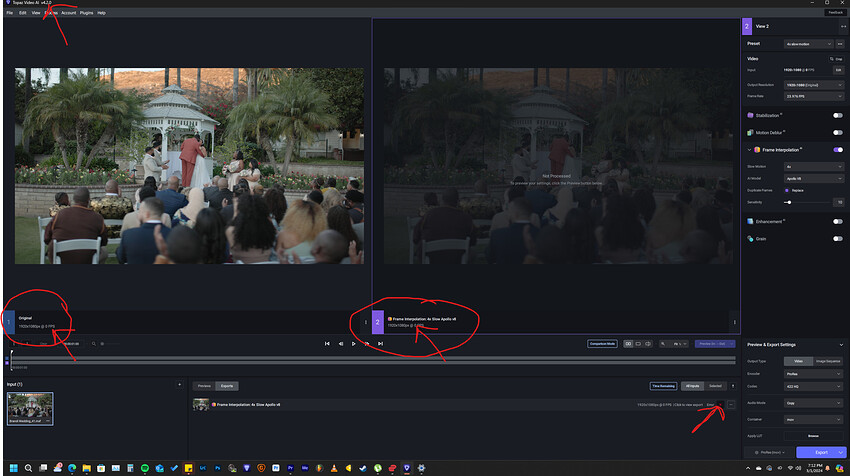
Task: Click the add input plus icon
Action: click(x=179, y=384)
